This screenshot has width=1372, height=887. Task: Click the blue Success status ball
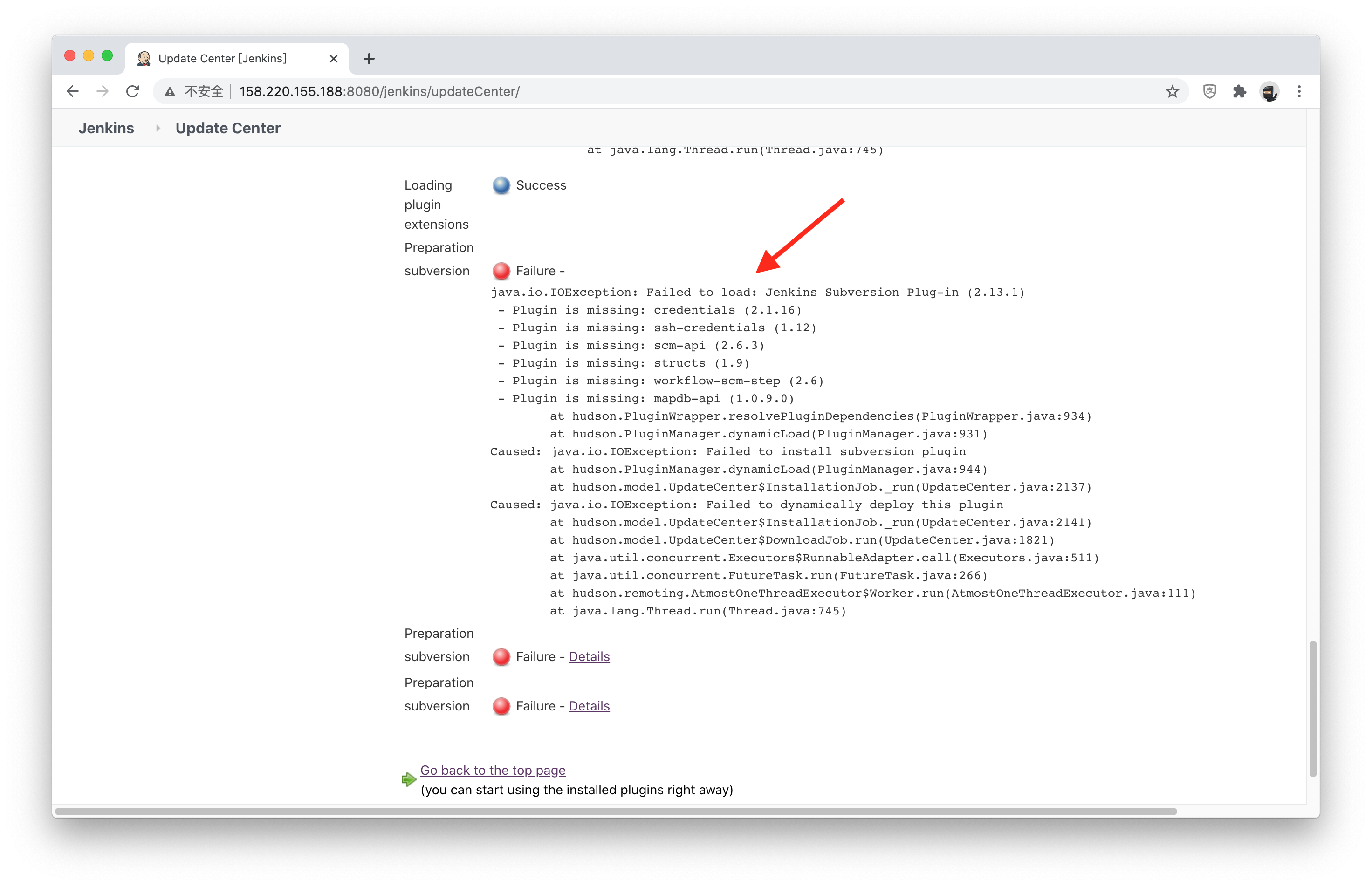pyautogui.click(x=501, y=185)
